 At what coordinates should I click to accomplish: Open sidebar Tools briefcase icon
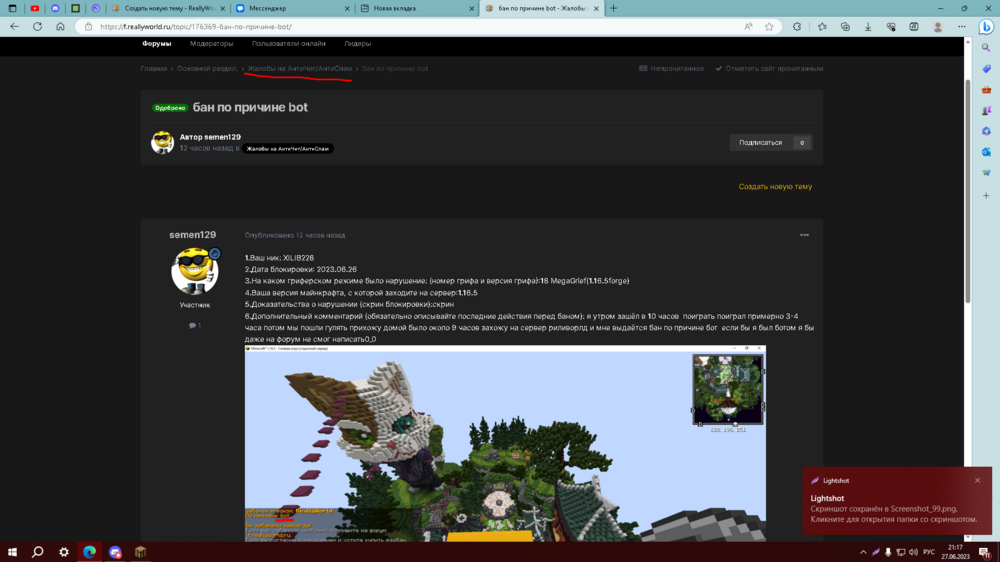pyautogui.click(x=986, y=90)
